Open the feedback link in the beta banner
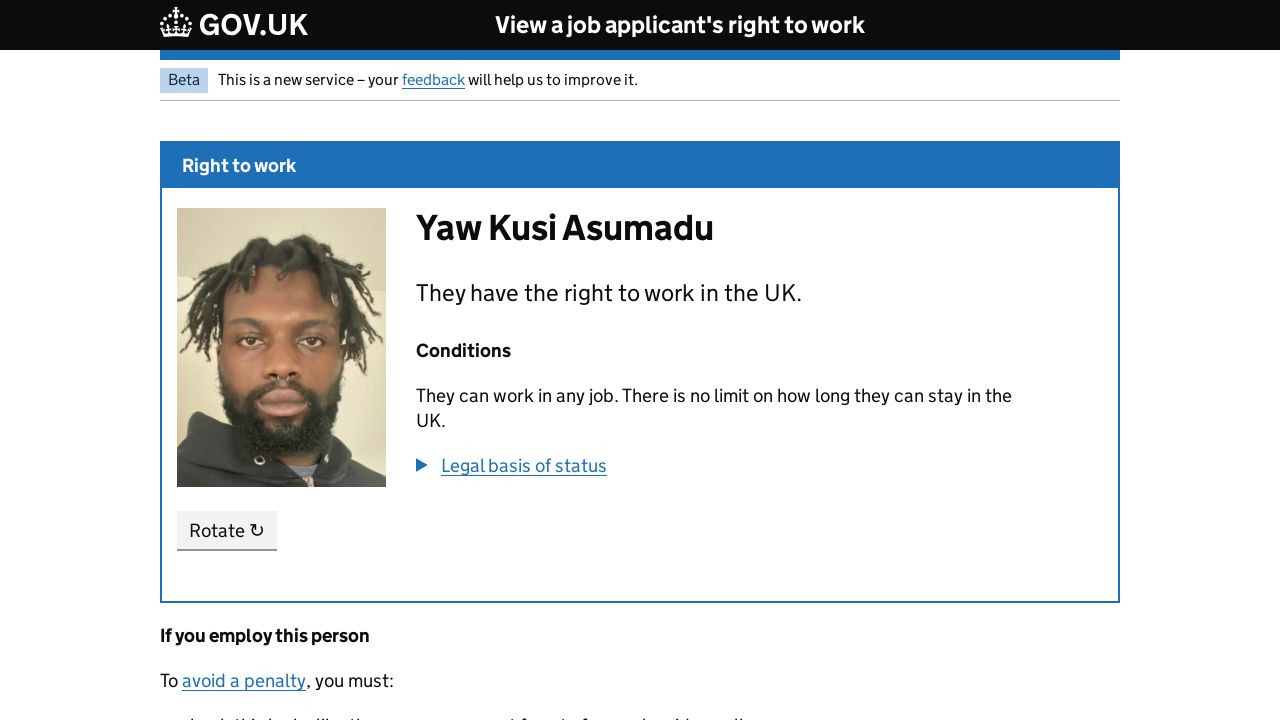Screen dimensions: 1280x720 [433, 80]
